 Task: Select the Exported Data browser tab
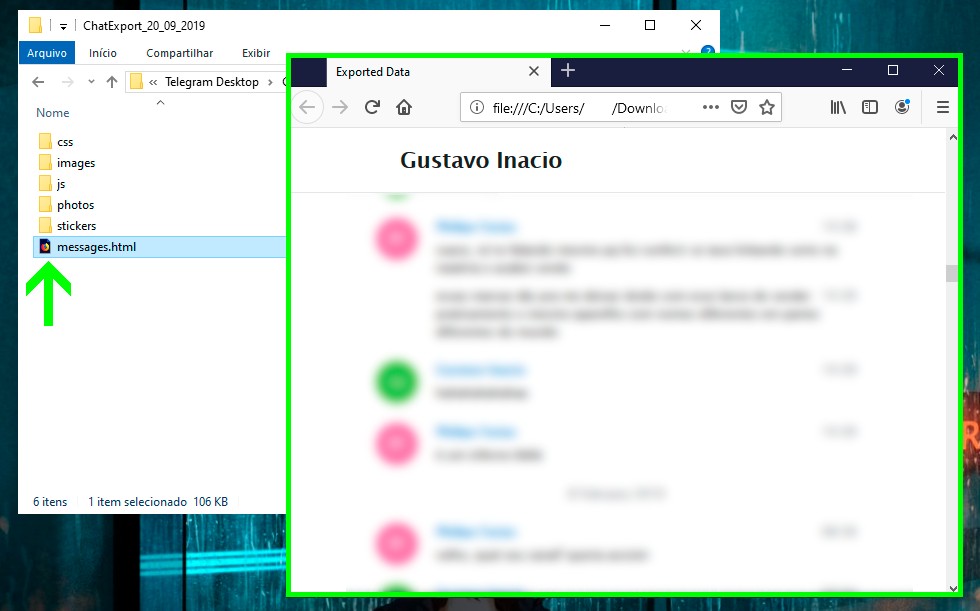(439, 72)
